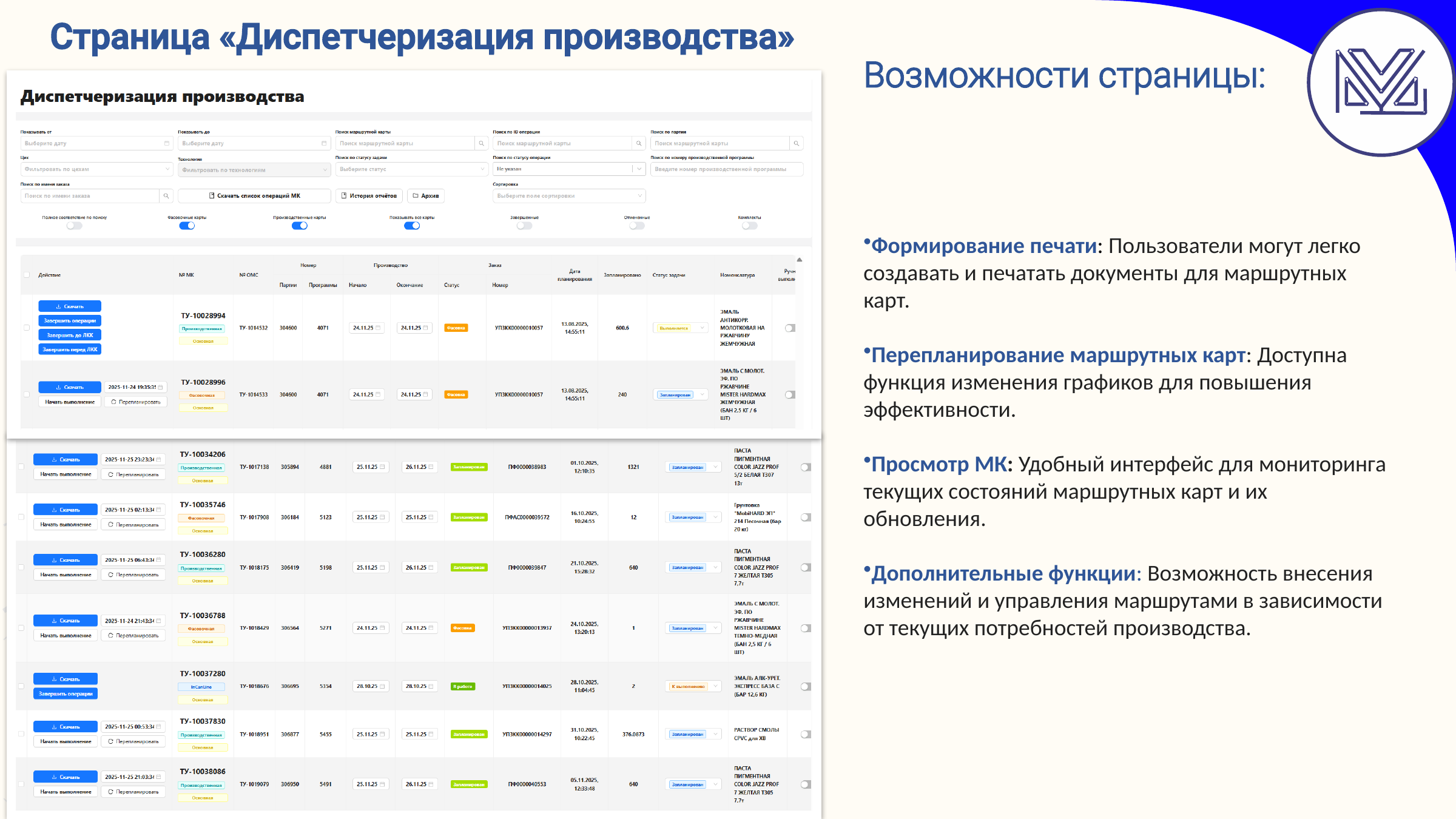Turn off Показывать все карты toggle
The width and height of the screenshot is (1456, 819).
click(412, 225)
